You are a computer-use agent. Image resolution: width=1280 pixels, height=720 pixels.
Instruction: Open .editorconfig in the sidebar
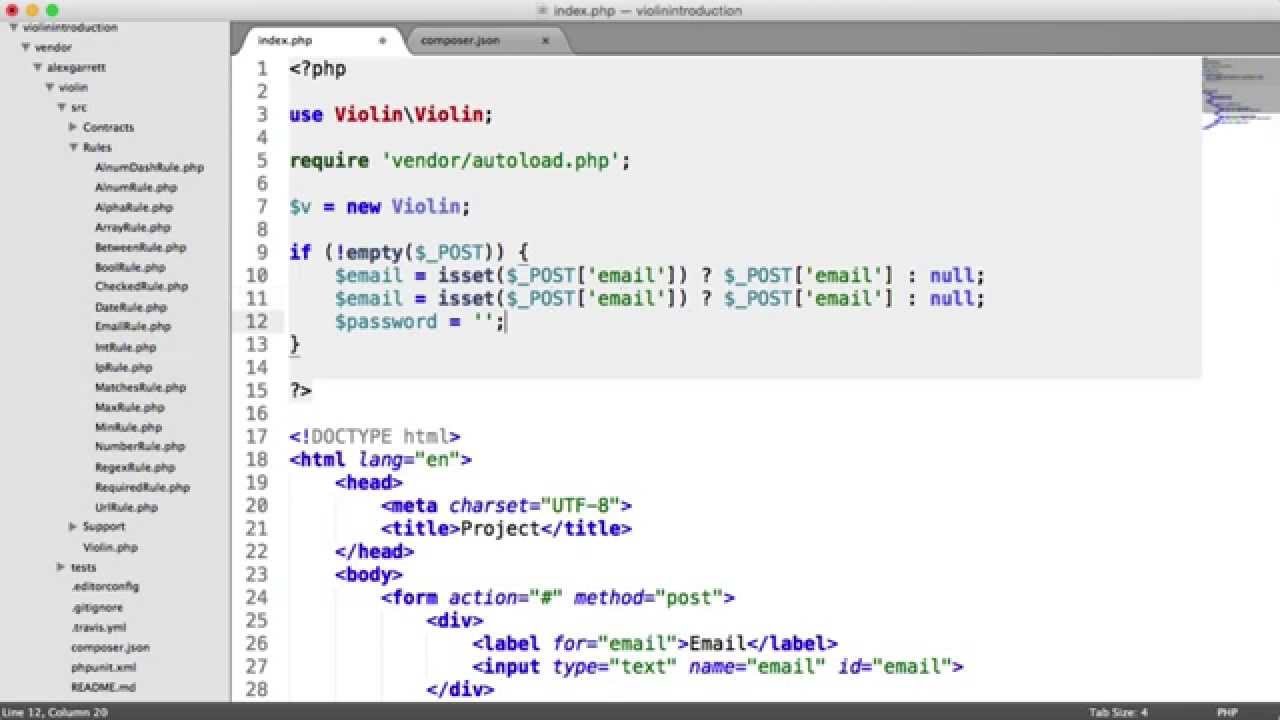[x=105, y=587]
